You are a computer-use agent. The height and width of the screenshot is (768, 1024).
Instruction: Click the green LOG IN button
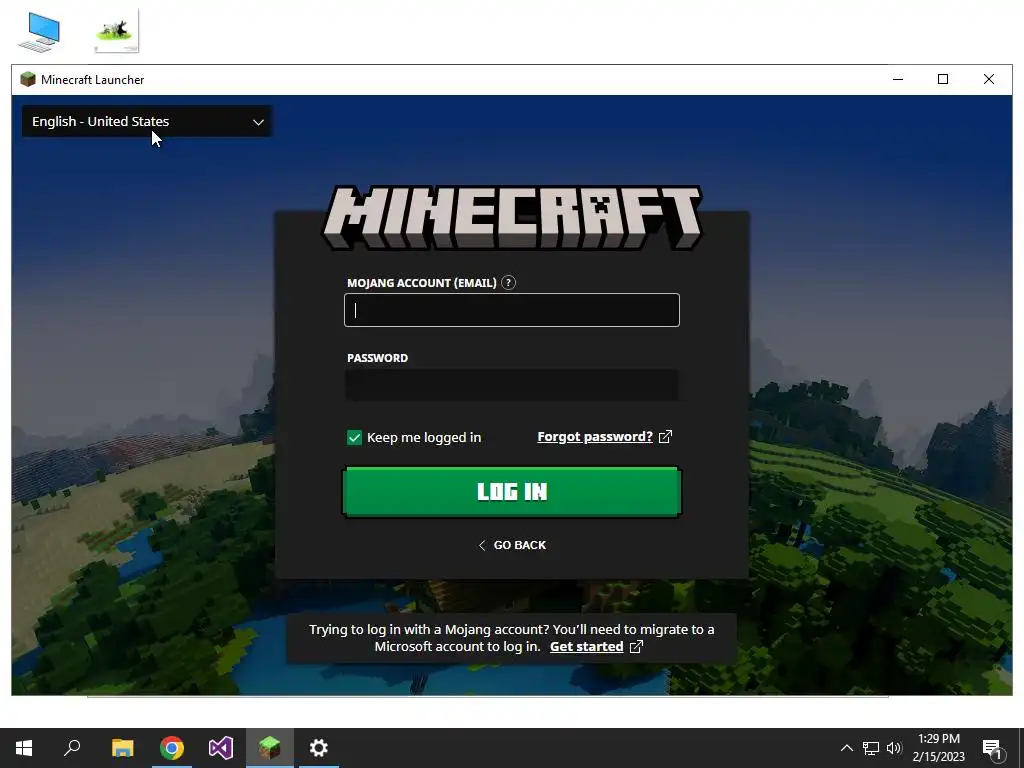tap(511, 492)
